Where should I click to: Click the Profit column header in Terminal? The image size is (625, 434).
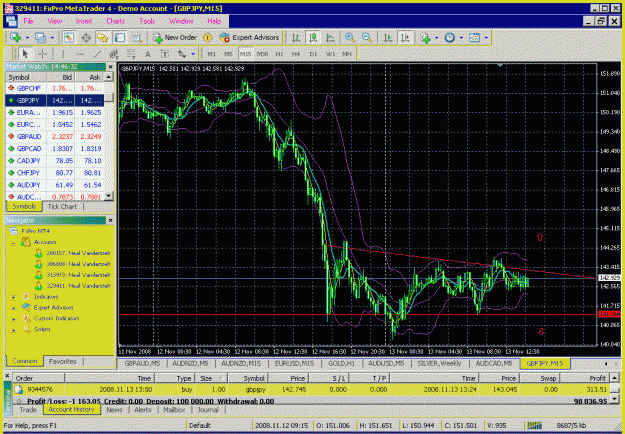tap(585, 378)
